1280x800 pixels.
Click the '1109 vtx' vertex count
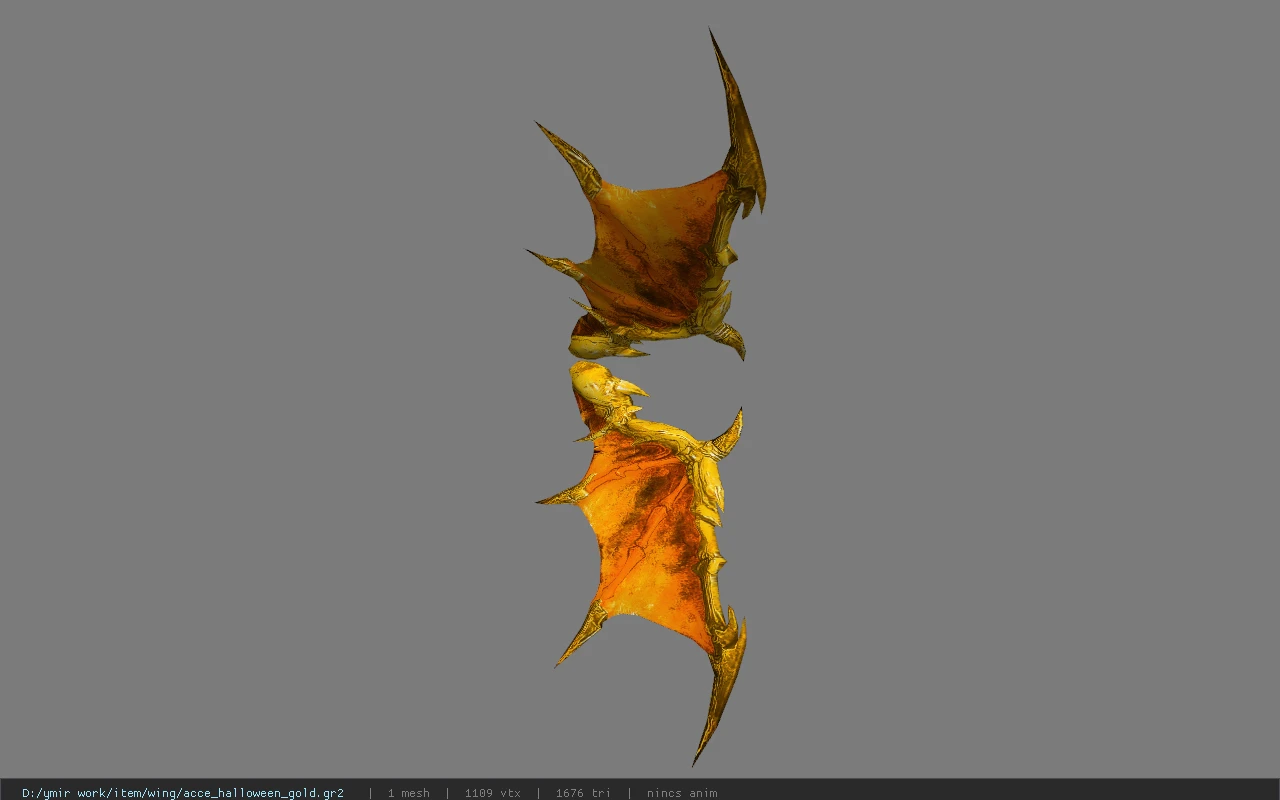[x=492, y=793]
